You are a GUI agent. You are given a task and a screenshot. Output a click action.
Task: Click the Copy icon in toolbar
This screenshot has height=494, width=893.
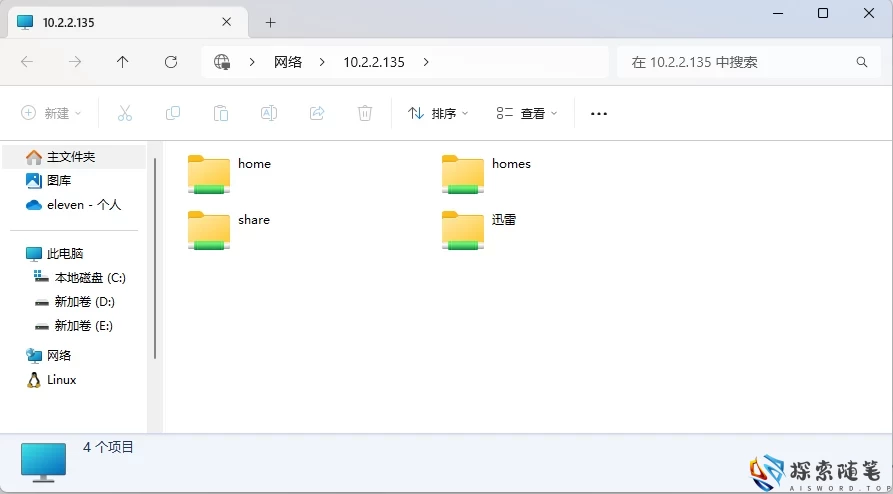[x=173, y=113]
